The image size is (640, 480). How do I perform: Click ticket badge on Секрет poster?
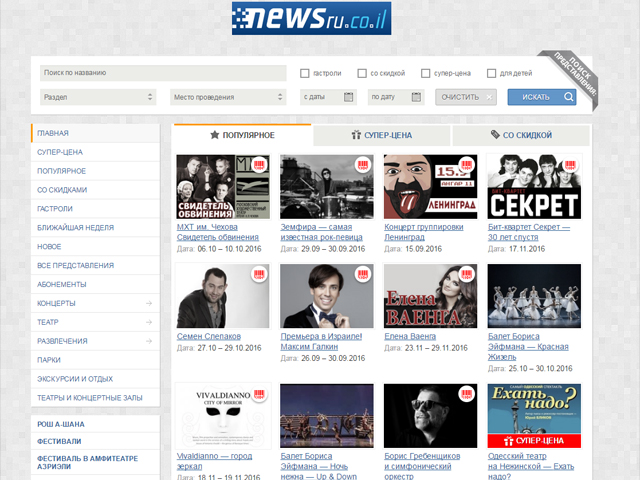coord(570,165)
